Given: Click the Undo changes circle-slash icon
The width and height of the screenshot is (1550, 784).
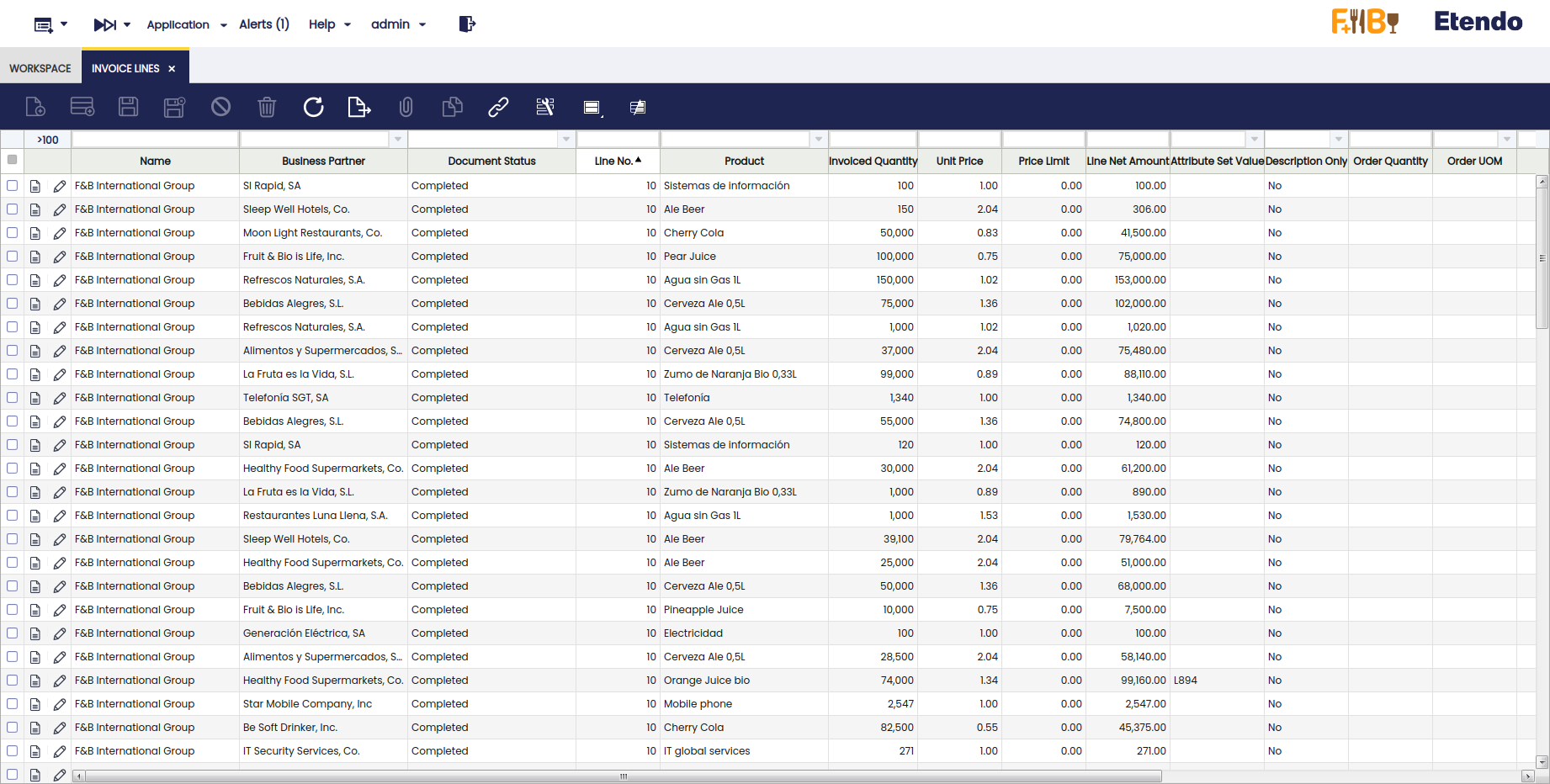Looking at the screenshot, I should click(x=220, y=107).
